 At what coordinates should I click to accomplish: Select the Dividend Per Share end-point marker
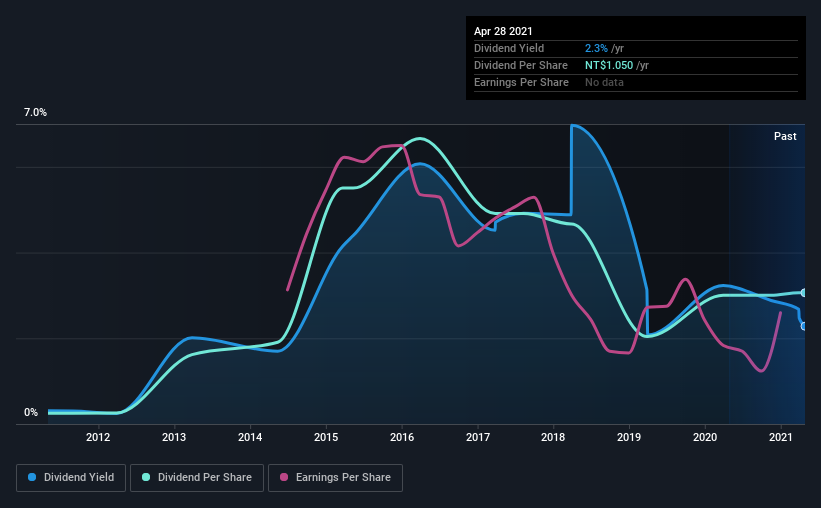pos(804,293)
